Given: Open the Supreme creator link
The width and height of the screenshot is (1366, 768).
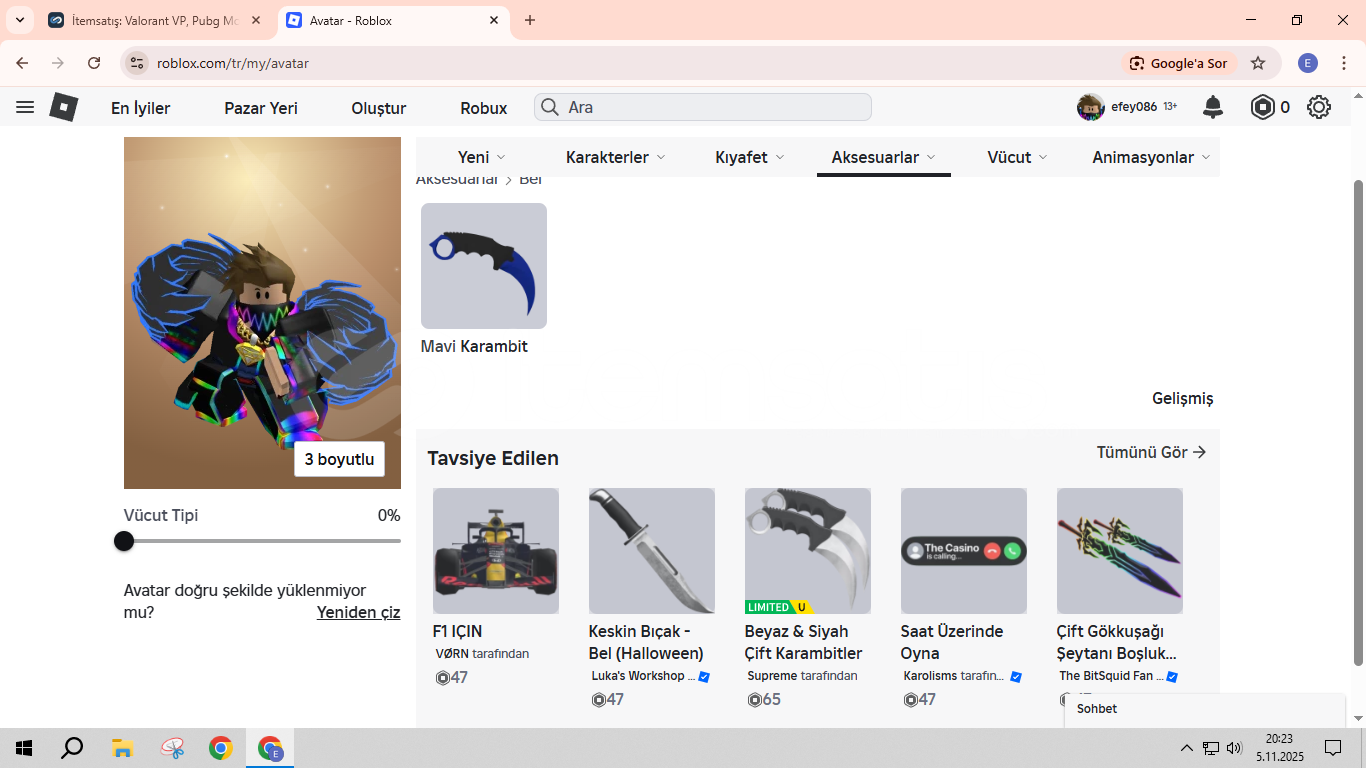Looking at the screenshot, I should (x=772, y=676).
